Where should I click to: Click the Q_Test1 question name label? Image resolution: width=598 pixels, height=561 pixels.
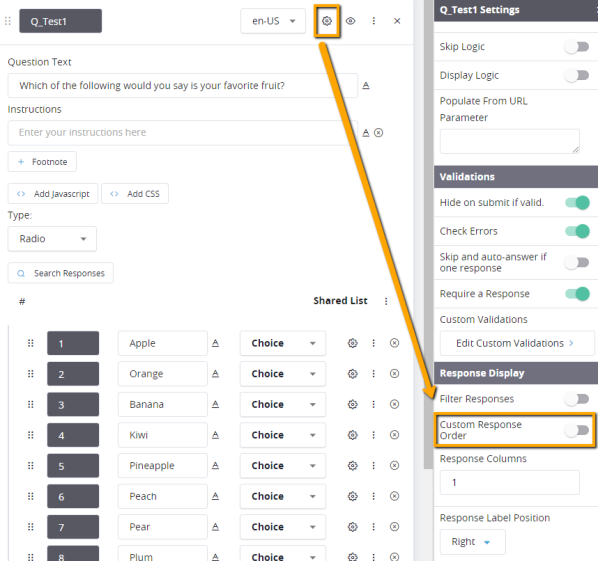[x=61, y=21]
